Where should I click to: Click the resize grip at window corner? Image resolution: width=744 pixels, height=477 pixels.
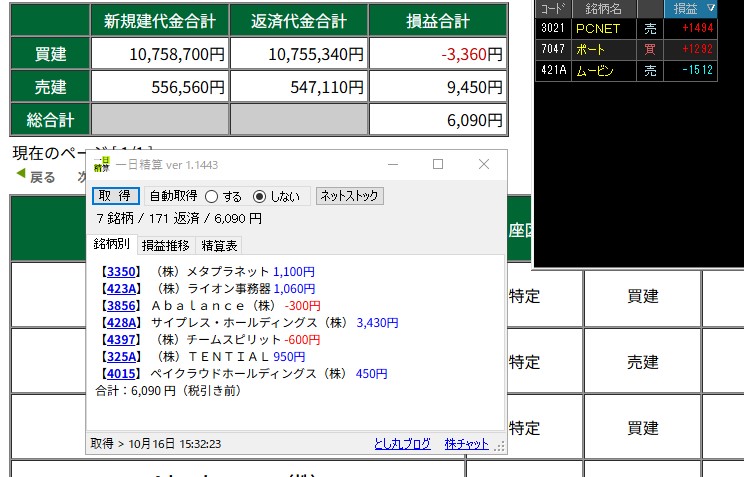coord(499,447)
